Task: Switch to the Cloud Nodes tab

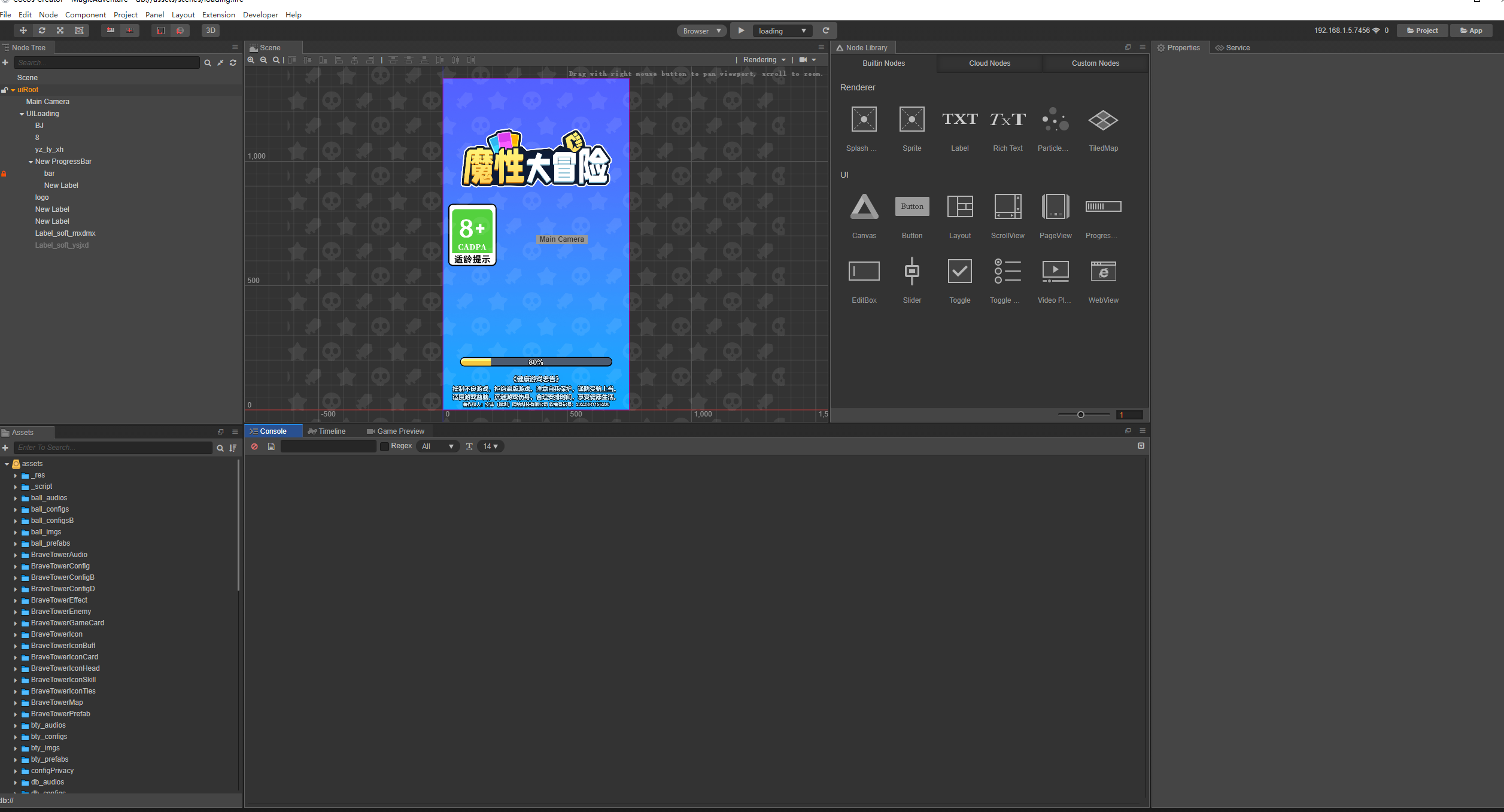Action: 989,63
